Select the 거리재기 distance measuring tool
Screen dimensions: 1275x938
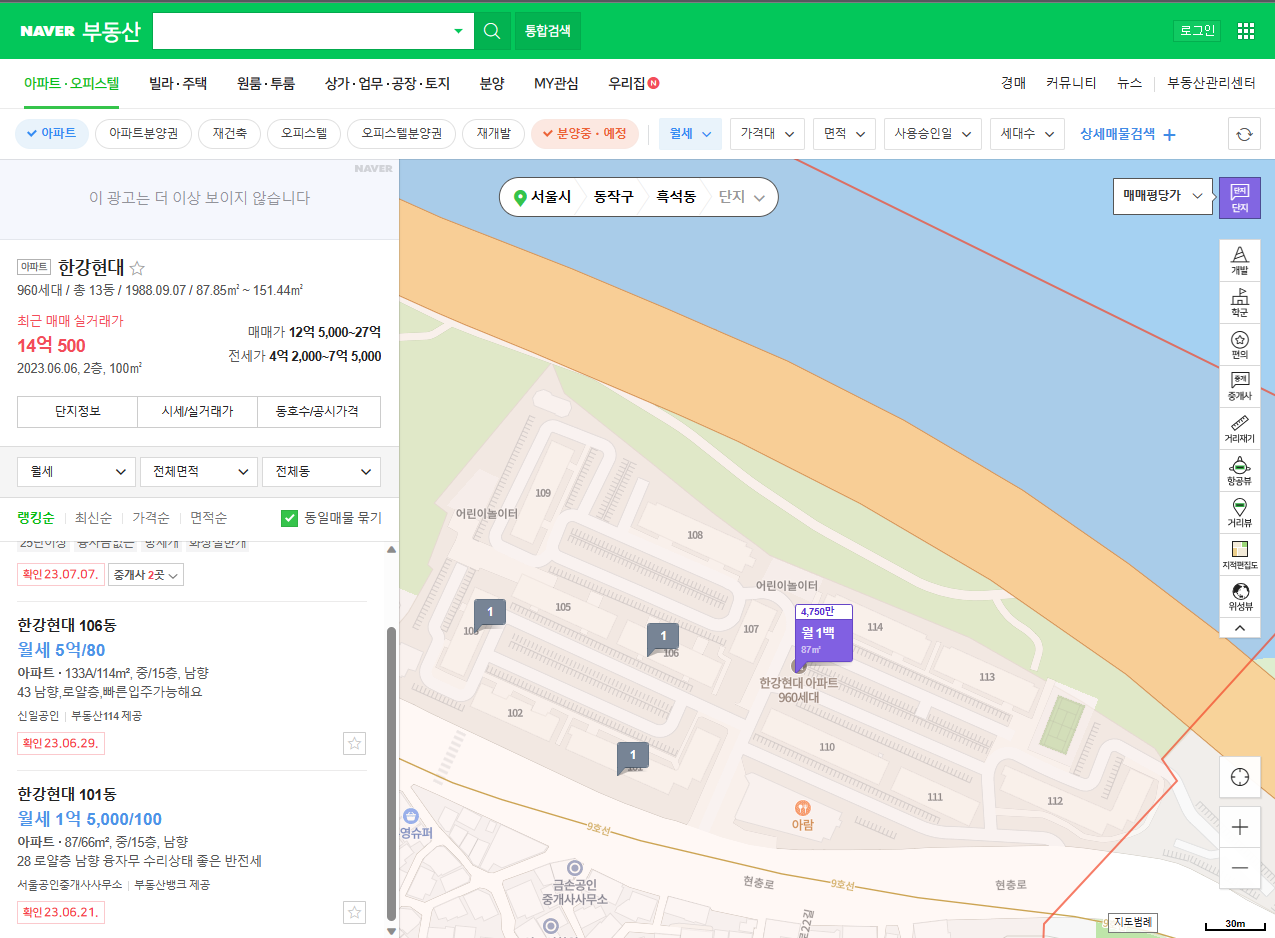click(x=1239, y=428)
